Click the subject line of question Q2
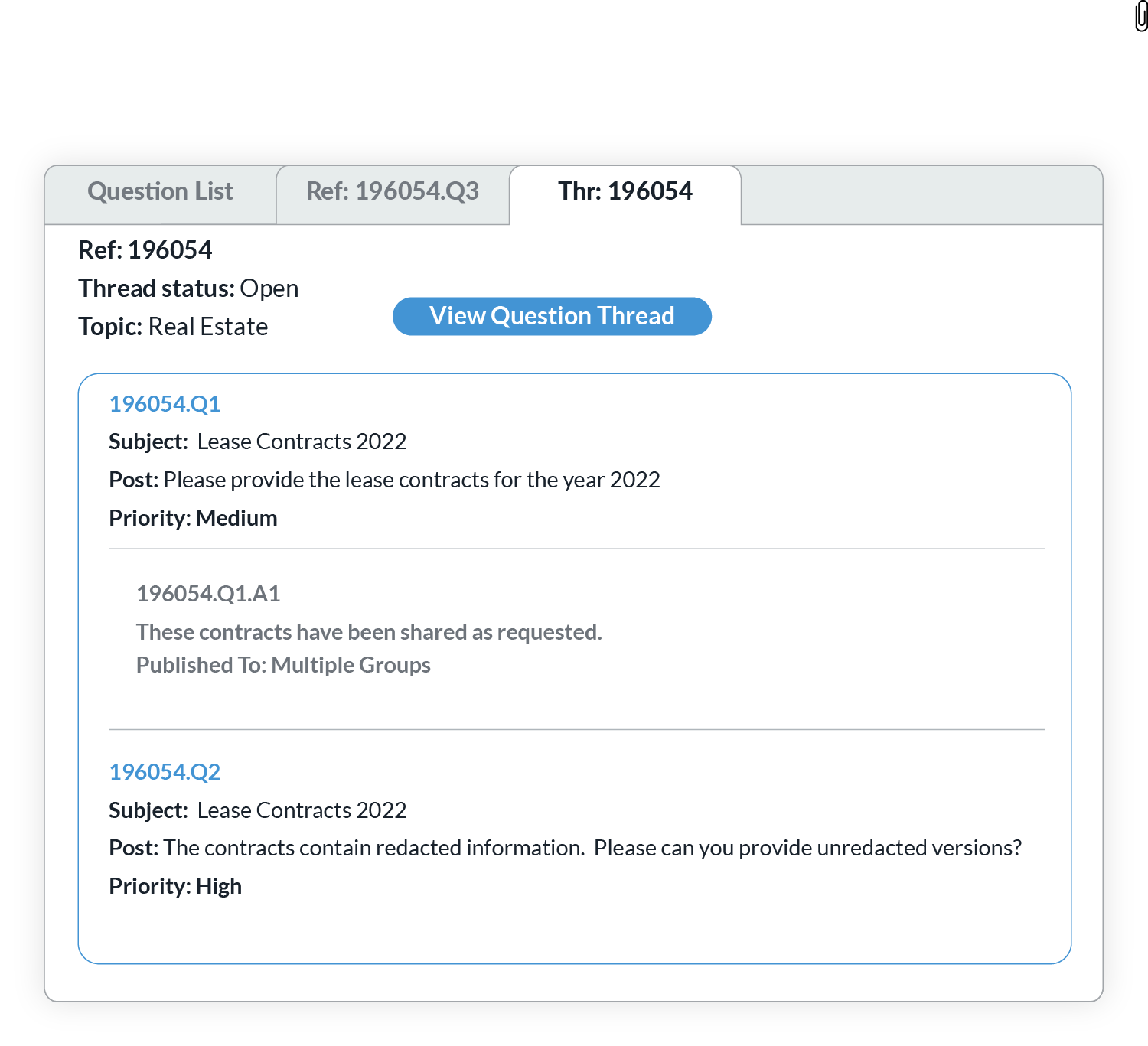This screenshot has width=1148, height=1046. click(x=258, y=810)
